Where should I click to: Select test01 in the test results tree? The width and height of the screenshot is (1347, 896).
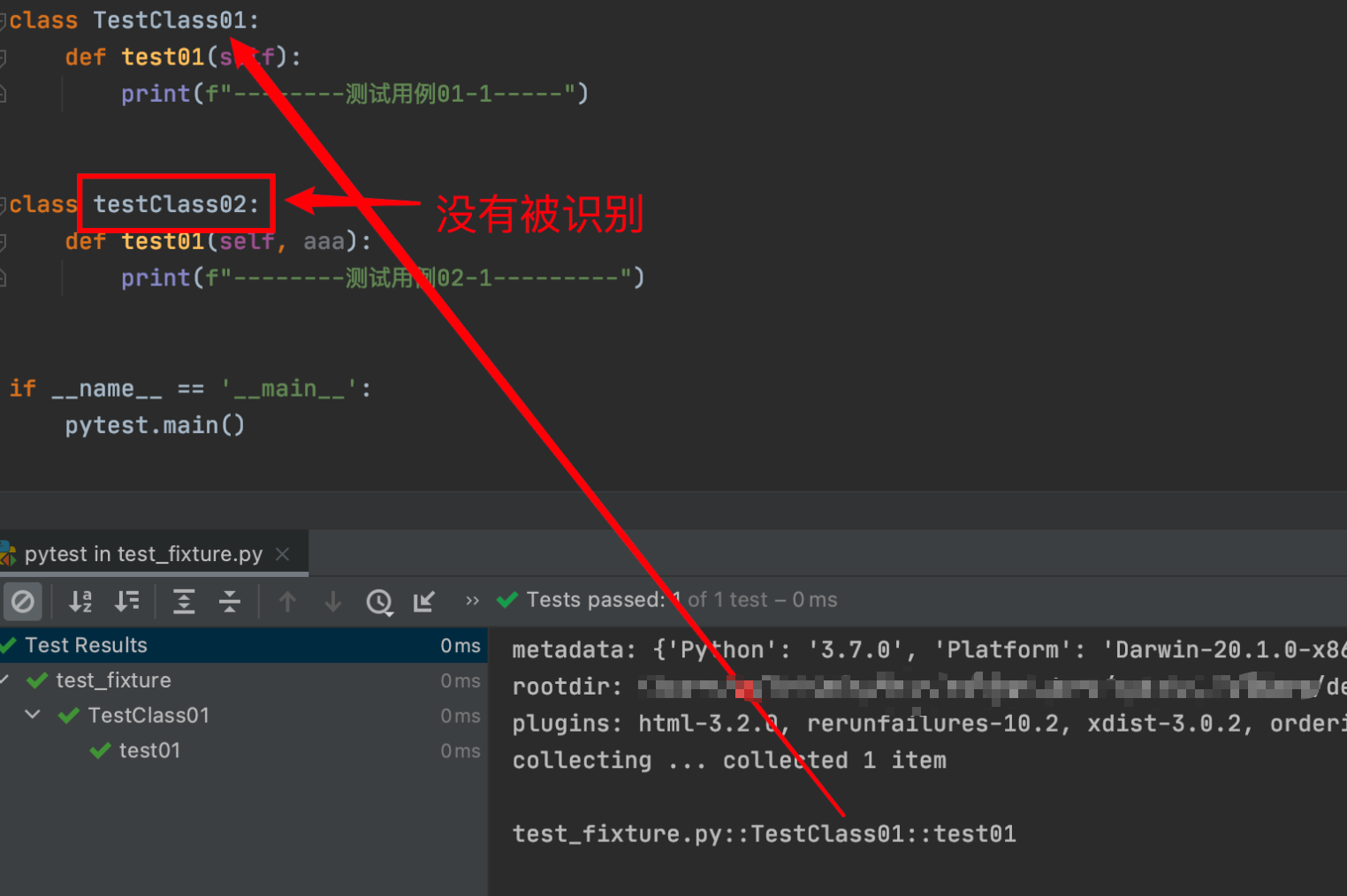tap(148, 750)
